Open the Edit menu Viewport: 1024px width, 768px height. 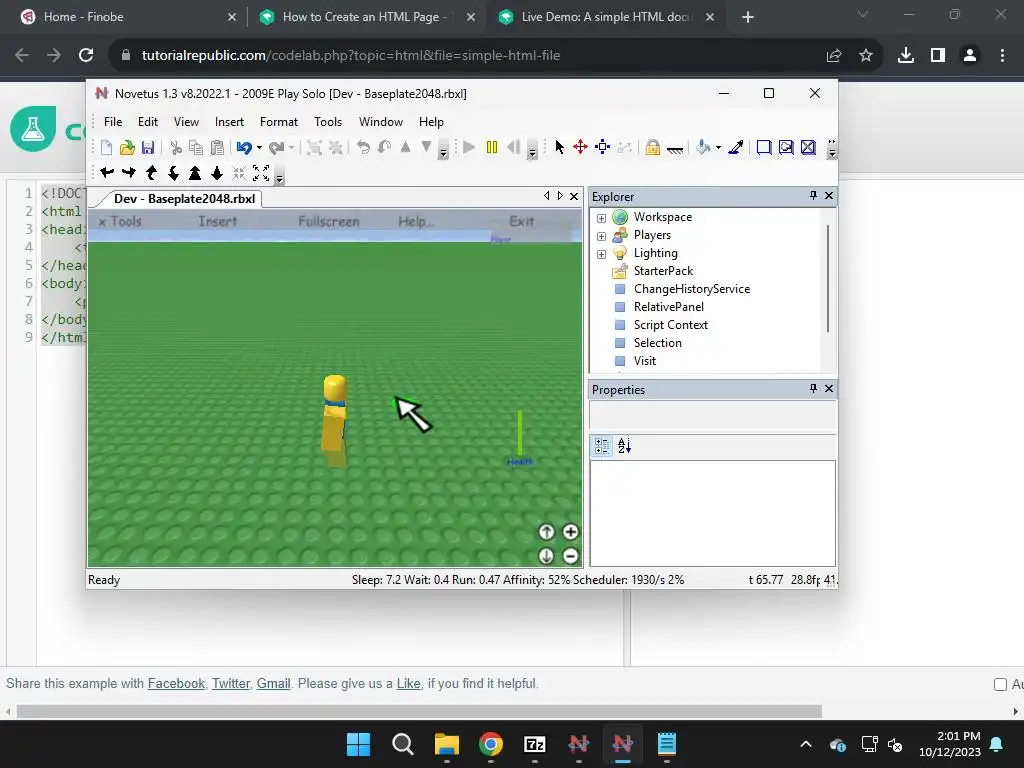pyautogui.click(x=148, y=121)
